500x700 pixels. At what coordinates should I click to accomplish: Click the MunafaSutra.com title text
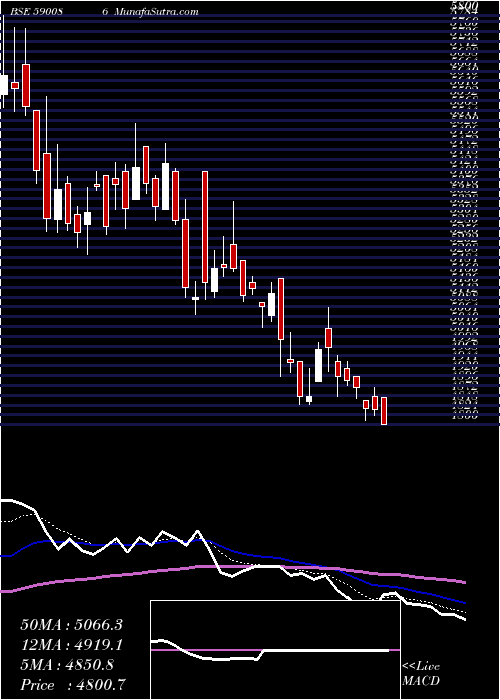(x=156, y=12)
